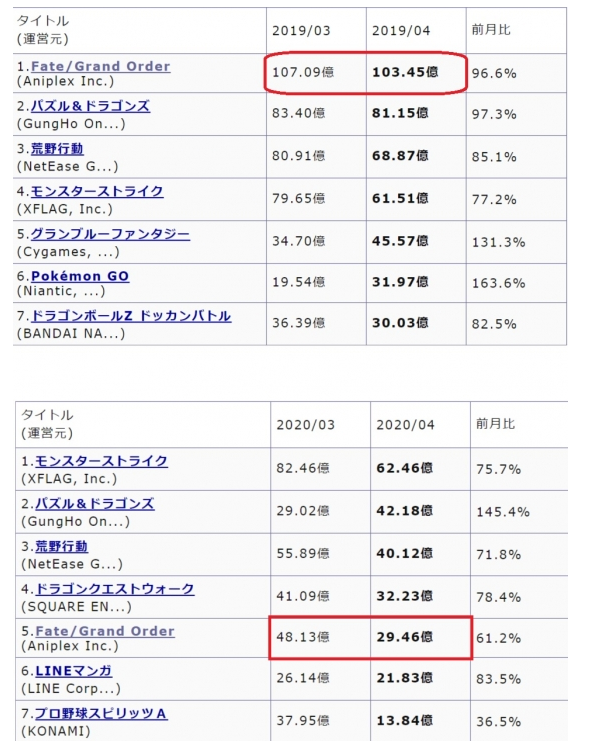Select the 29.46億 cell in 2020 table
The image size is (604, 749).
(420, 637)
